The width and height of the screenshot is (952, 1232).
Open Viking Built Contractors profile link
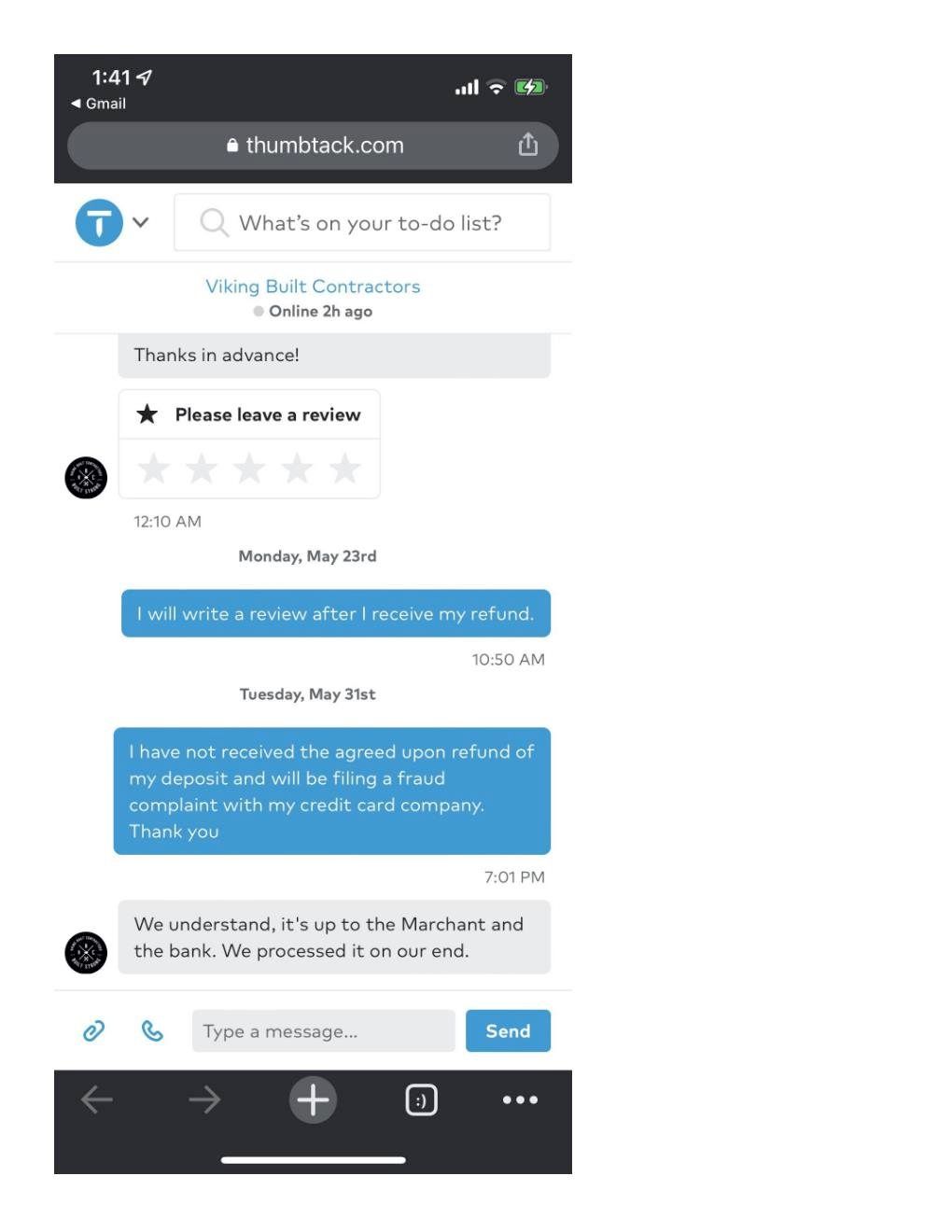click(x=313, y=287)
